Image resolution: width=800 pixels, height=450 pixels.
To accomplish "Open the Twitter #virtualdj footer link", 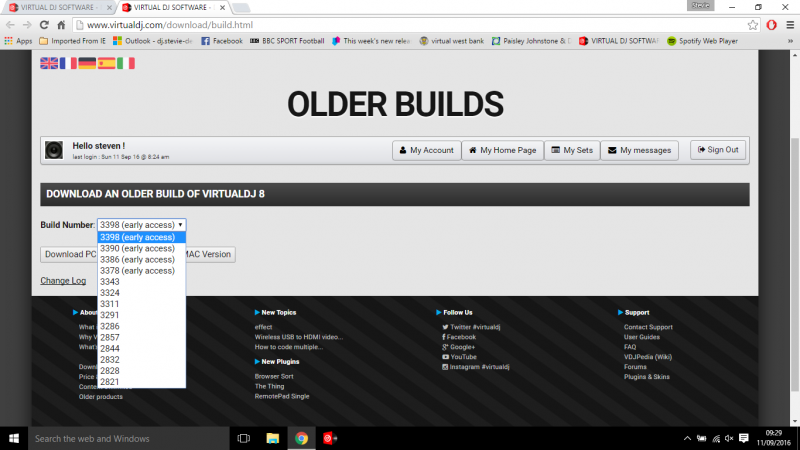I will [x=471, y=327].
